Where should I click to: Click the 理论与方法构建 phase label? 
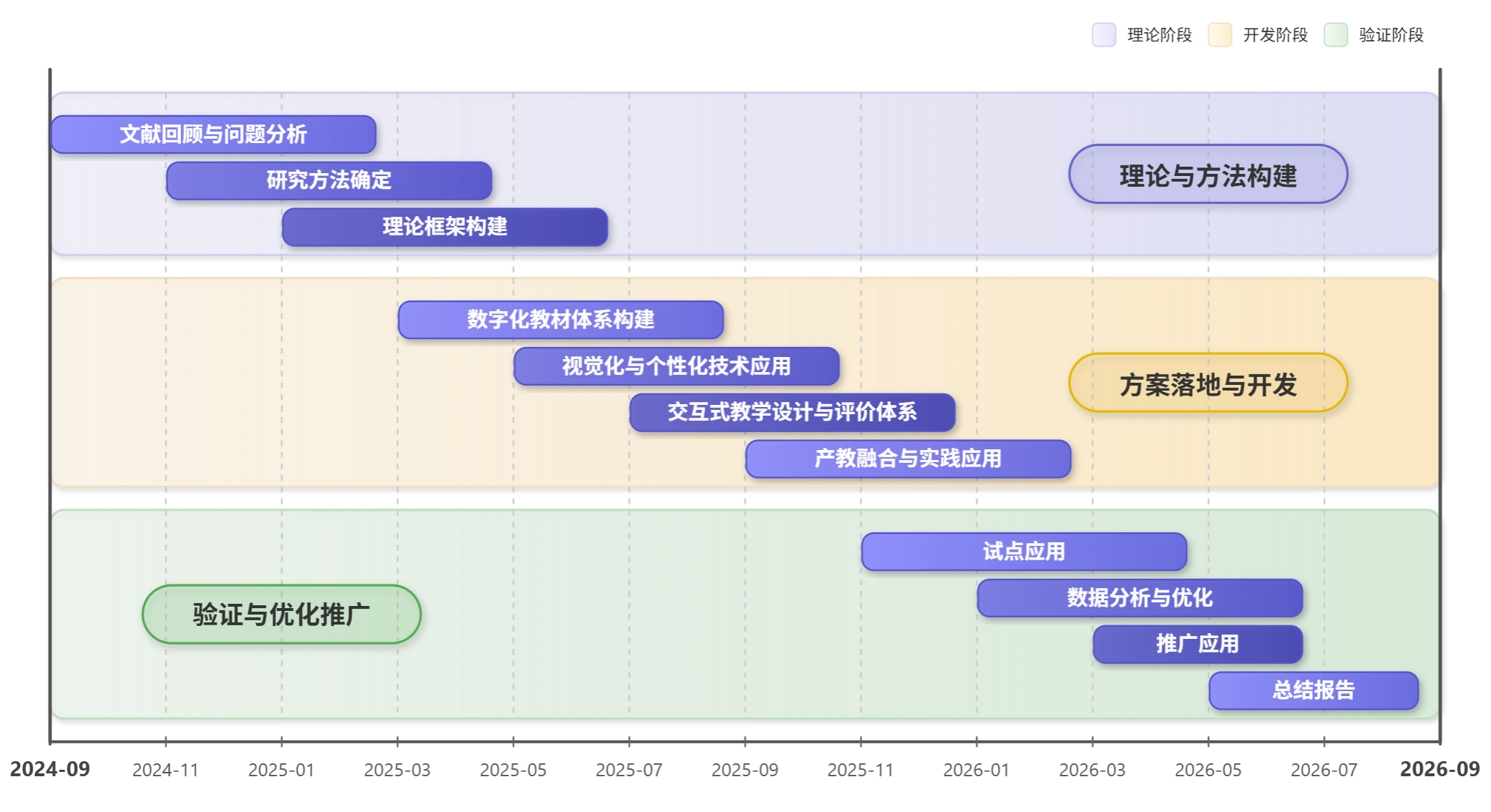coord(1208,174)
